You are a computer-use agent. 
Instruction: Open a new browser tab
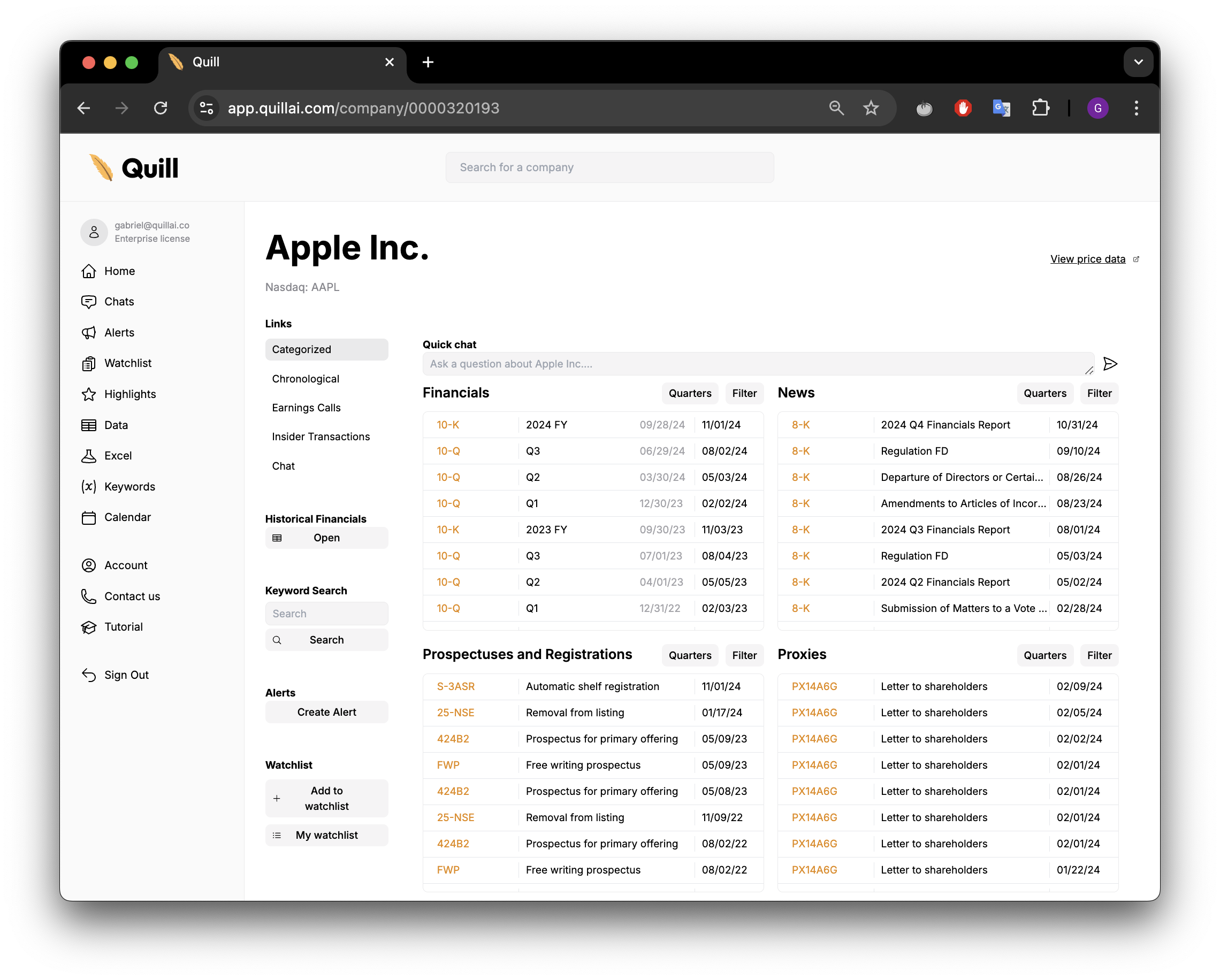pyautogui.click(x=429, y=62)
